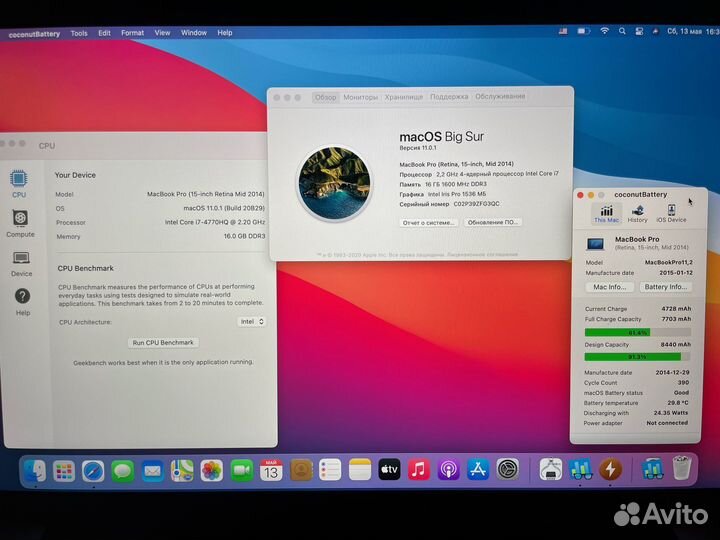
Task: Open Music from the Dock
Action: point(419,469)
